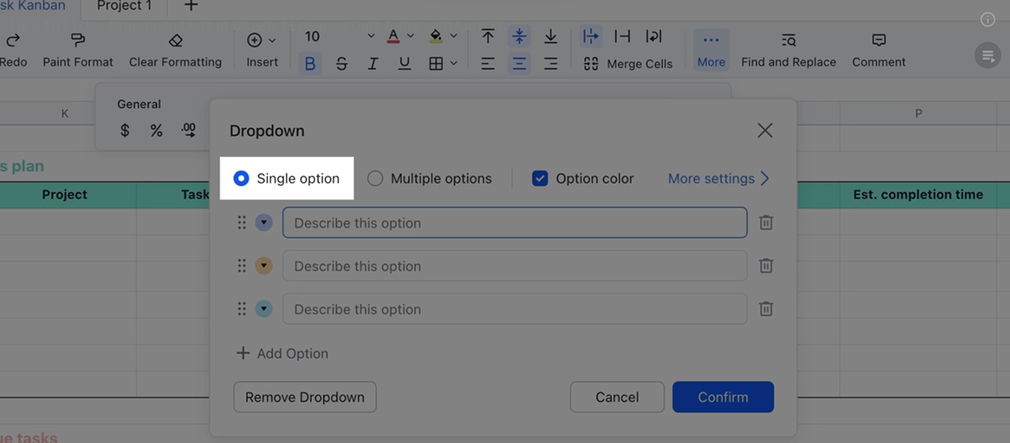The image size is (1010, 443).
Task: Apply strikethrough formatting
Action: click(x=342, y=63)
